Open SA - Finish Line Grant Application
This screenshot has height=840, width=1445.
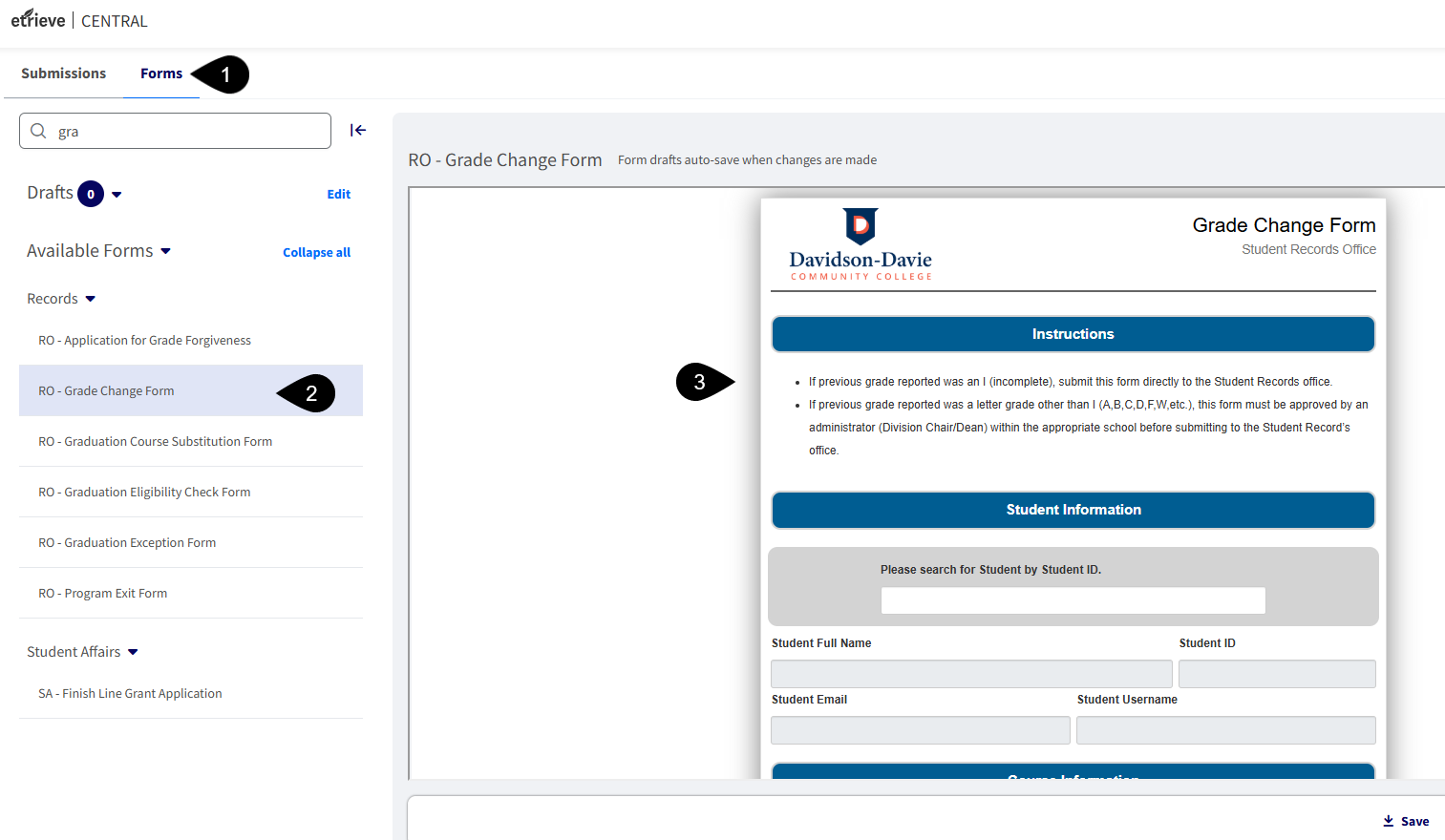pyautogui.click(x=130, y=693)
